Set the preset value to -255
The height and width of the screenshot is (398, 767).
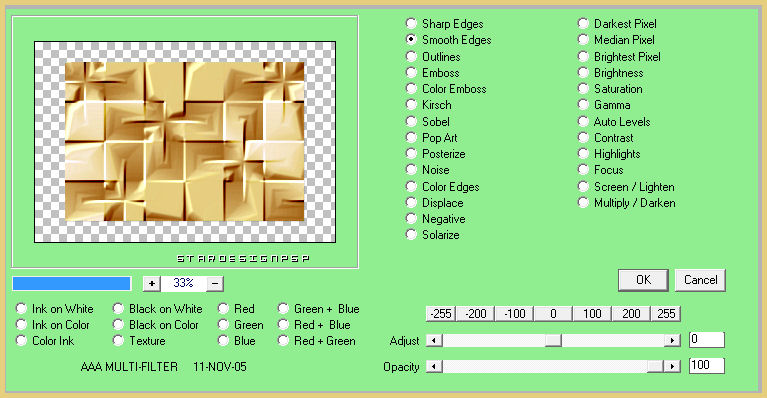441,313
